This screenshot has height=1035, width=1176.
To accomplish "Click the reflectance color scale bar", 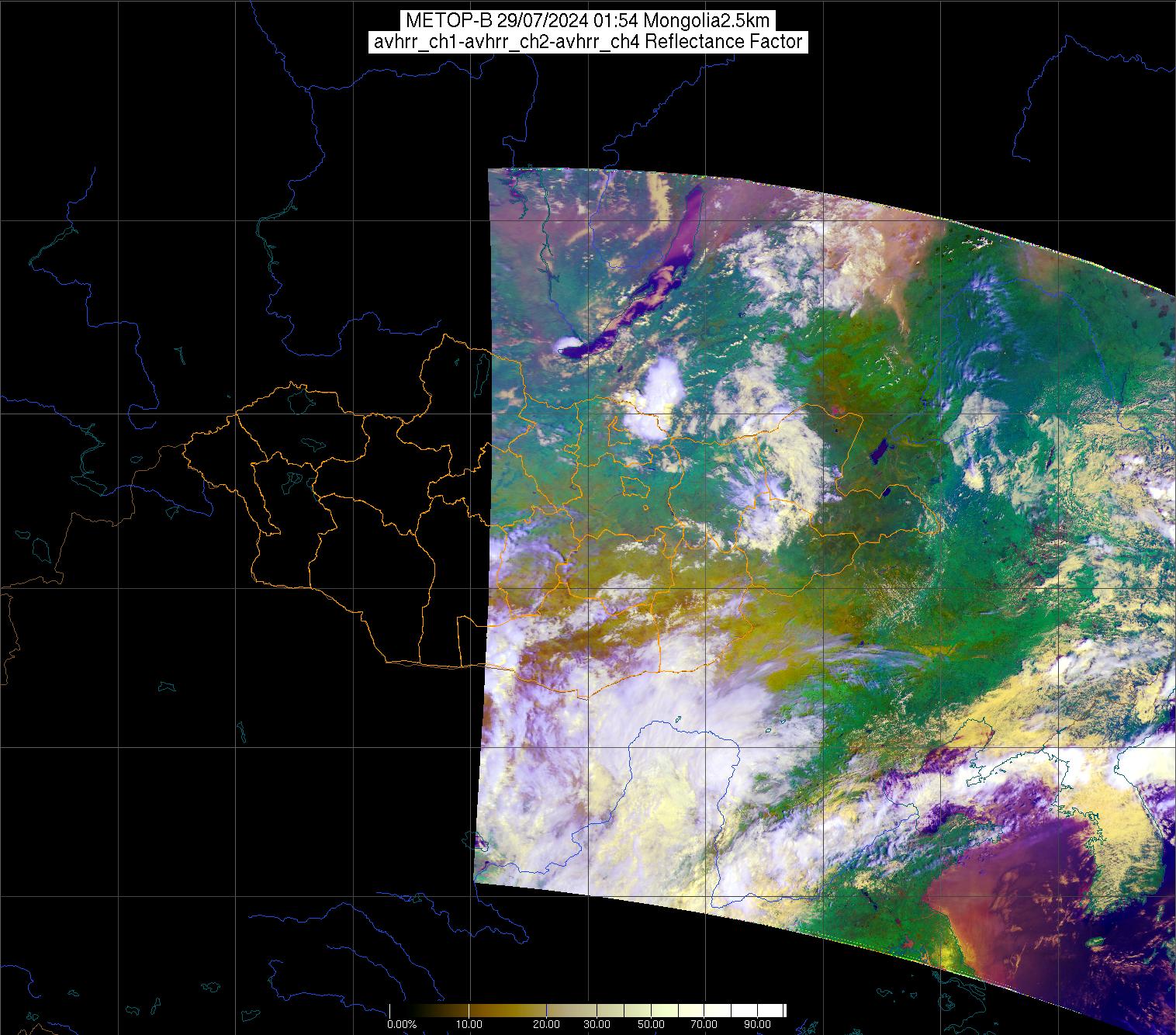I will (588, 1010).
